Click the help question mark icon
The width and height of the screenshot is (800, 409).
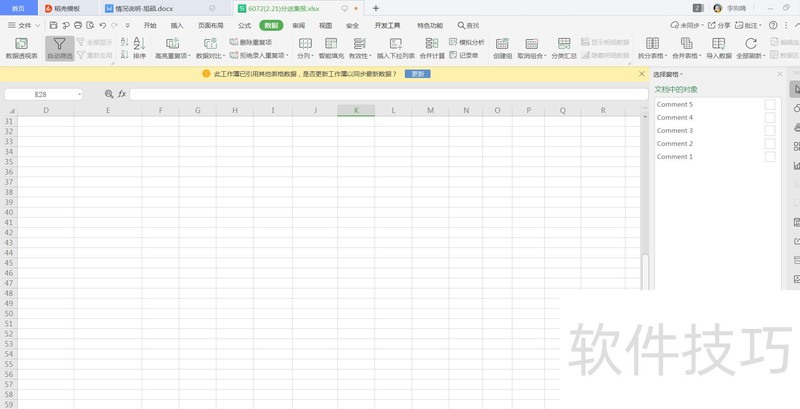pos(773,25)
